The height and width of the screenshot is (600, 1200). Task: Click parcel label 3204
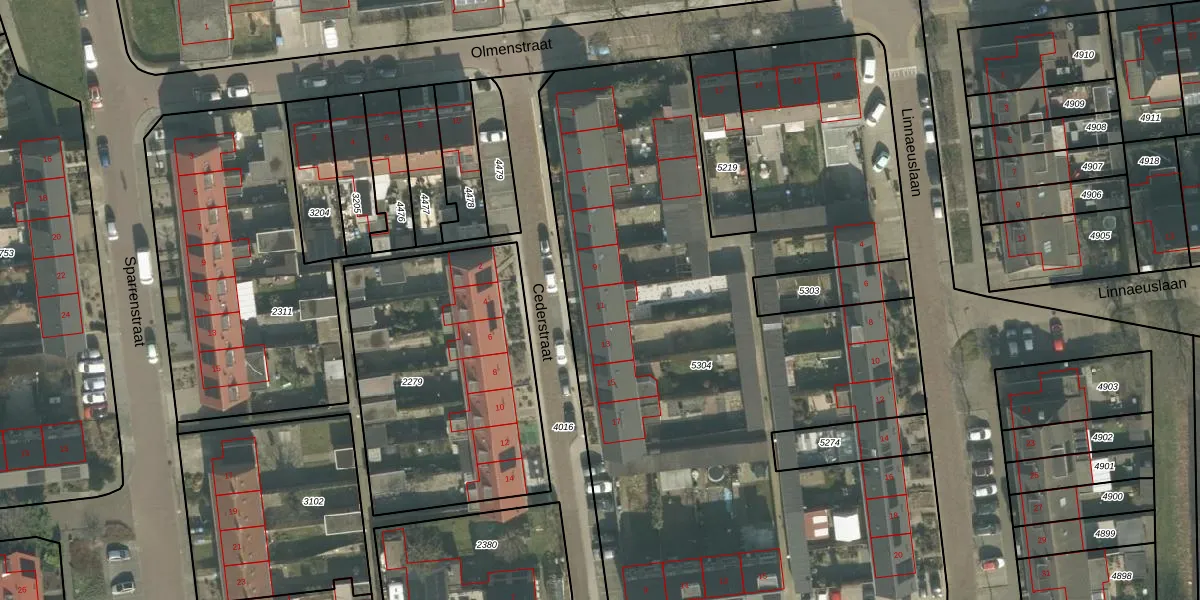click(319, 213)
